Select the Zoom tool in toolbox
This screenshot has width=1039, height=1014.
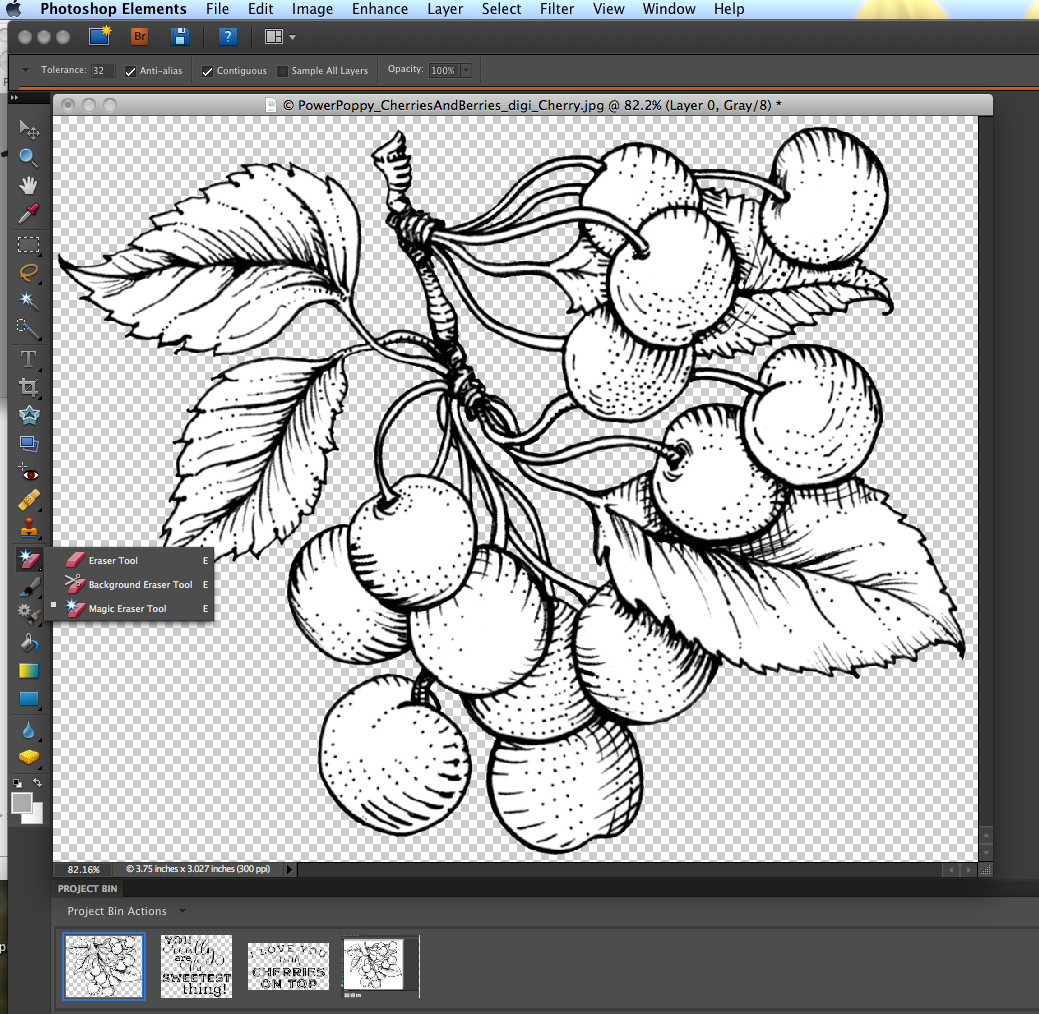pos(28,157)
